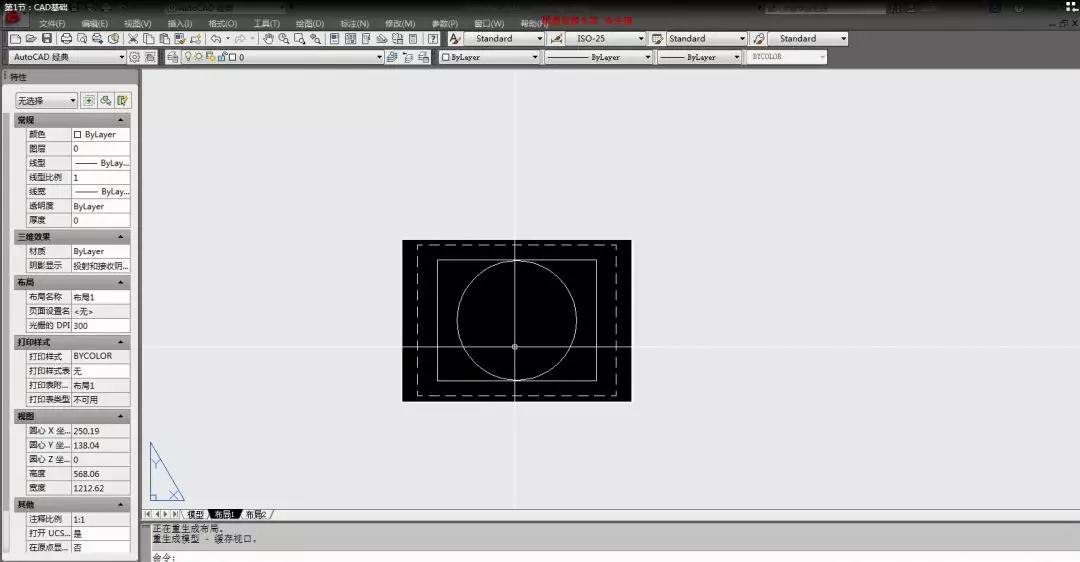
Task: Open the Plot Preview icon
Action: tap(82, 39)
